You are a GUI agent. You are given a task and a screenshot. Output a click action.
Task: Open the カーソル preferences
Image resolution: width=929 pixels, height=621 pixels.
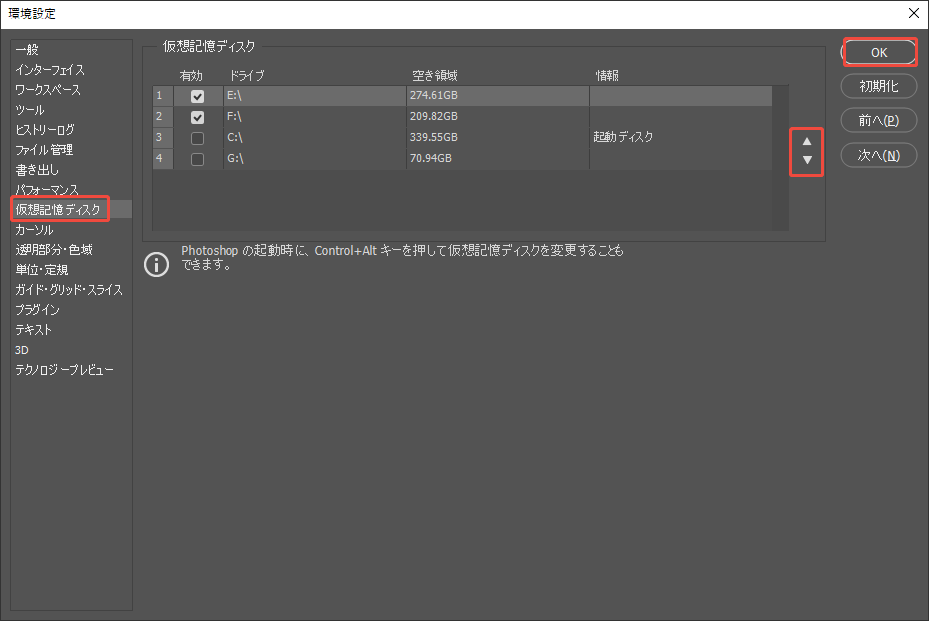(33, 228)
